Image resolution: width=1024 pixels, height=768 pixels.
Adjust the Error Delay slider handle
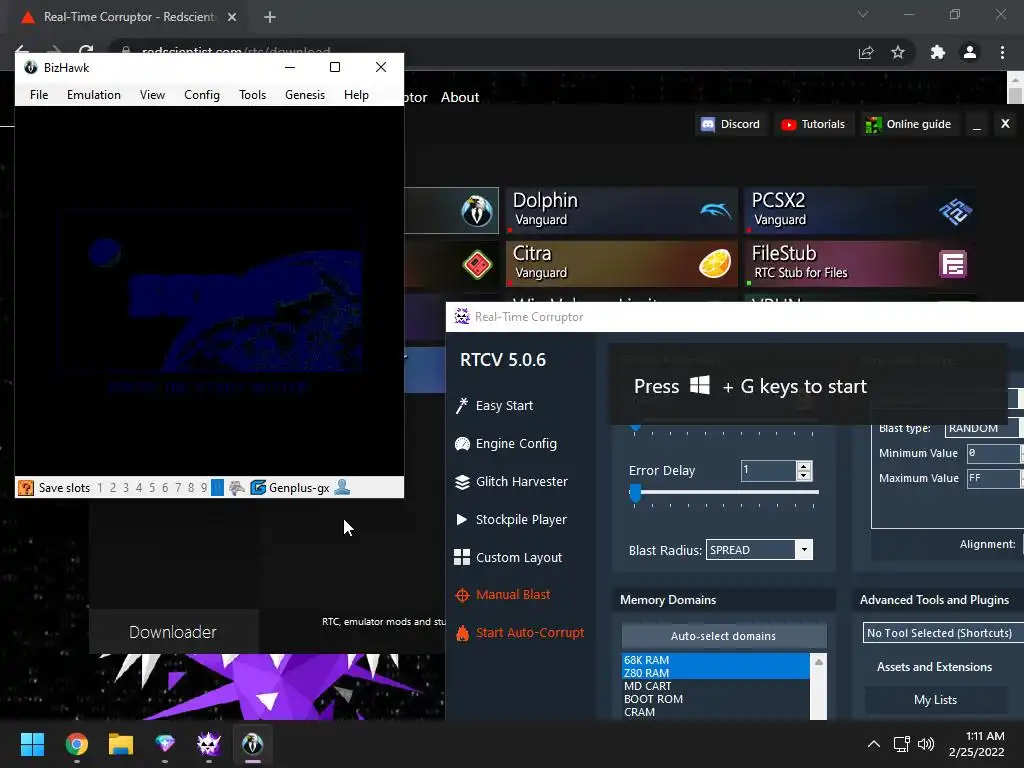(635, 493)
